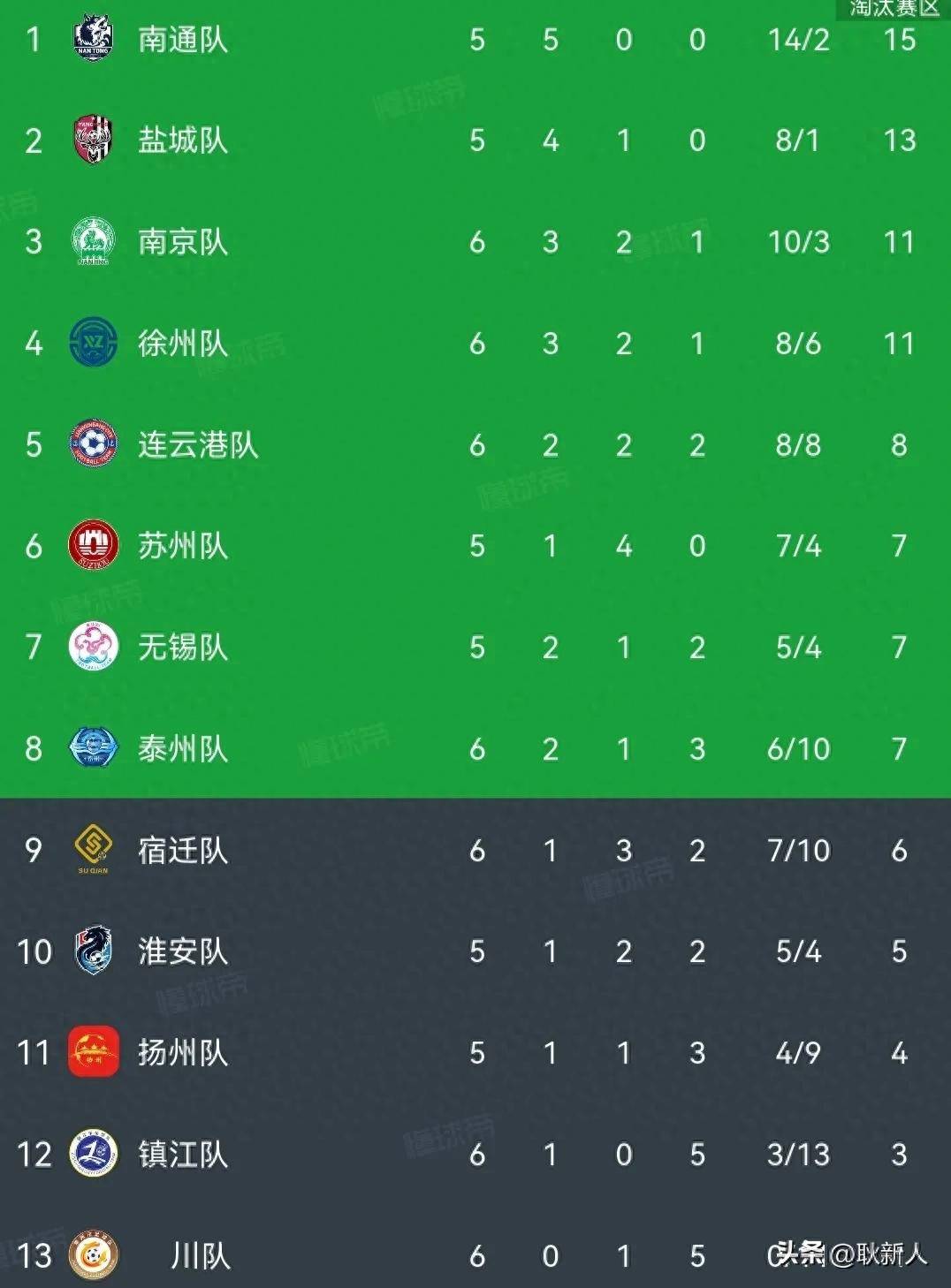Click the 13th-place team orange badge
This screenshot has width=951, height=1288.
click(93, 1255)
